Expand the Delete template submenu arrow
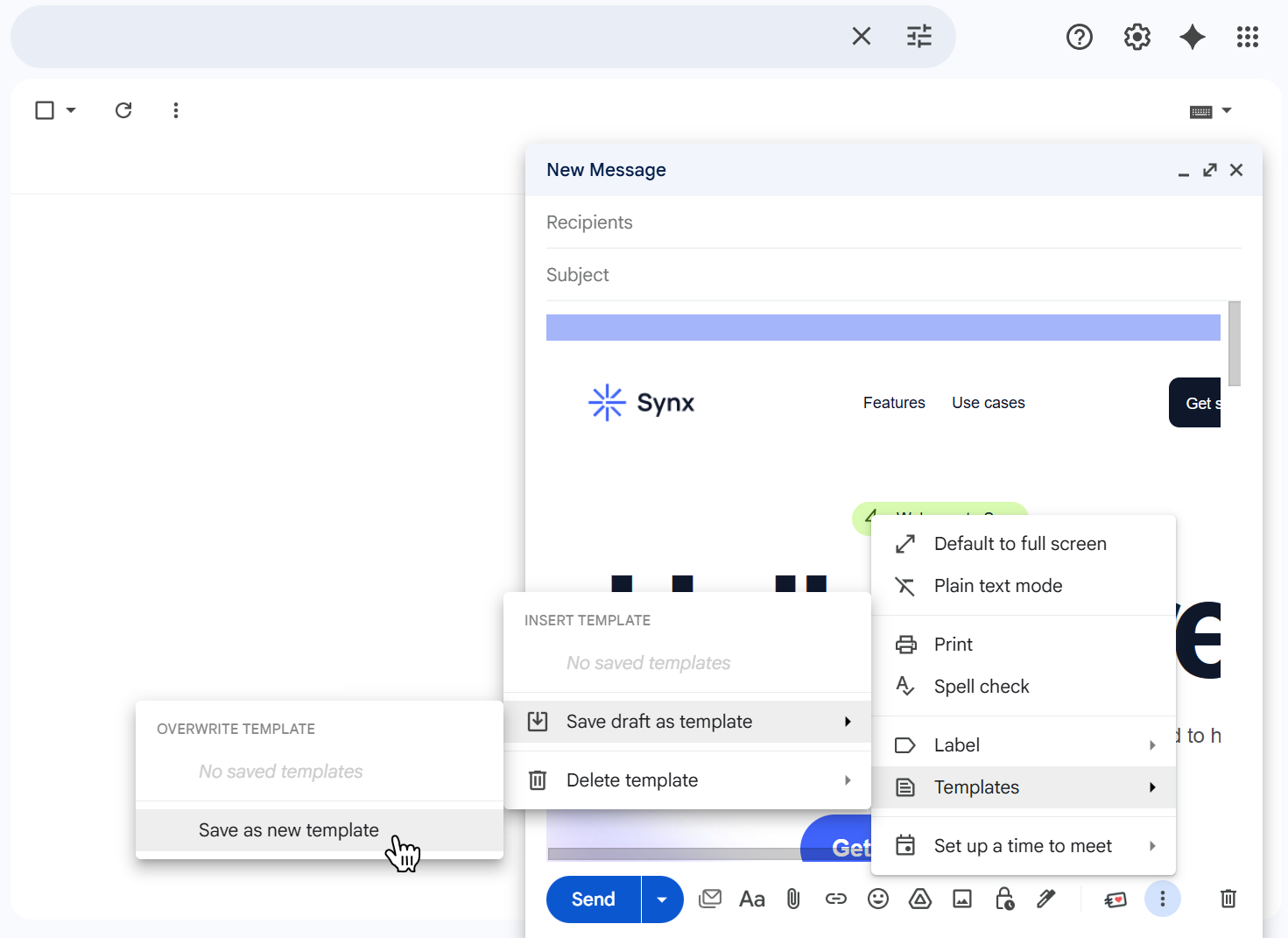The width and height of the screenshot is (1288, 938). click(x=848, y=780)
